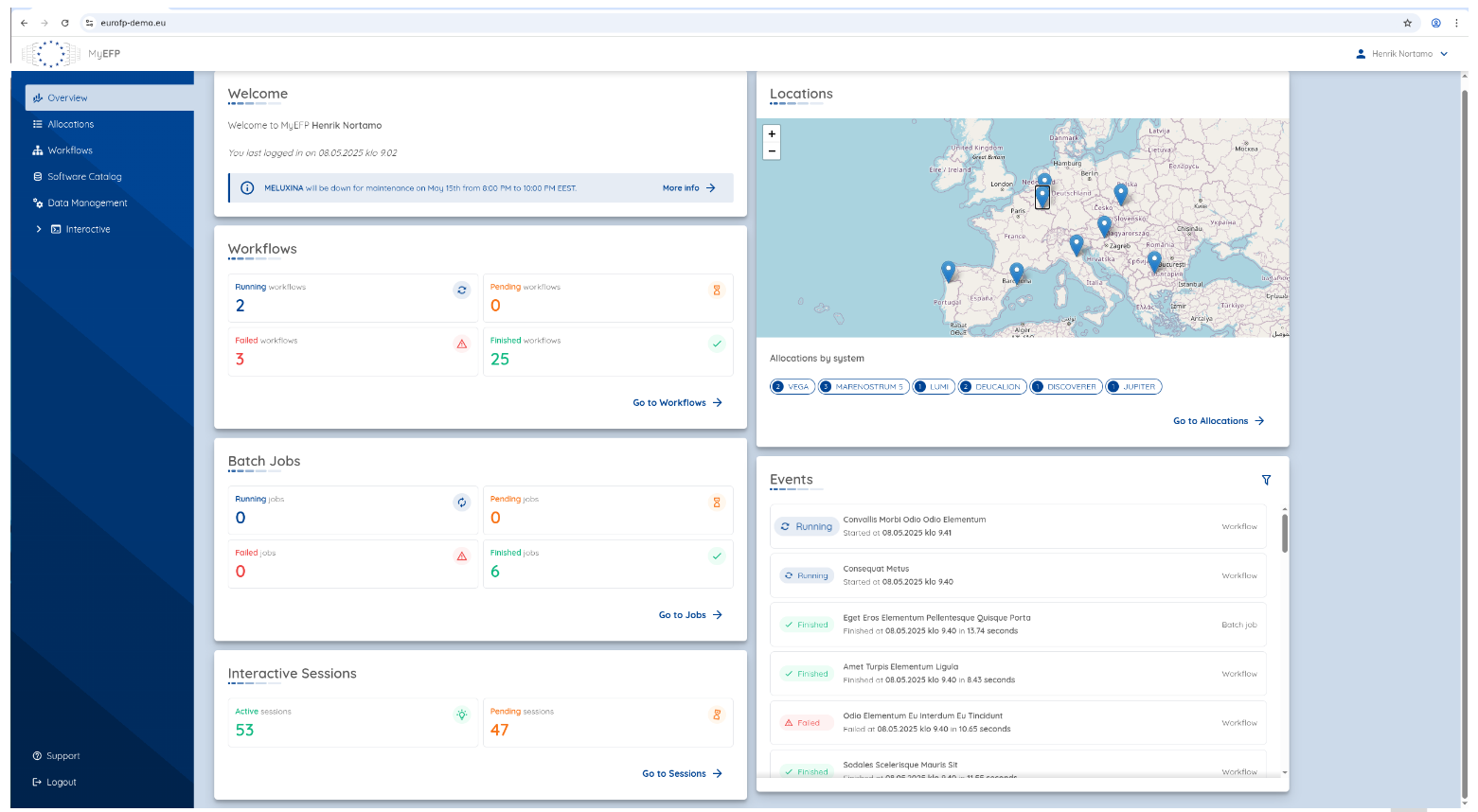
Task: Open Allocations in the sidebar
Action: tap(71, 124)
